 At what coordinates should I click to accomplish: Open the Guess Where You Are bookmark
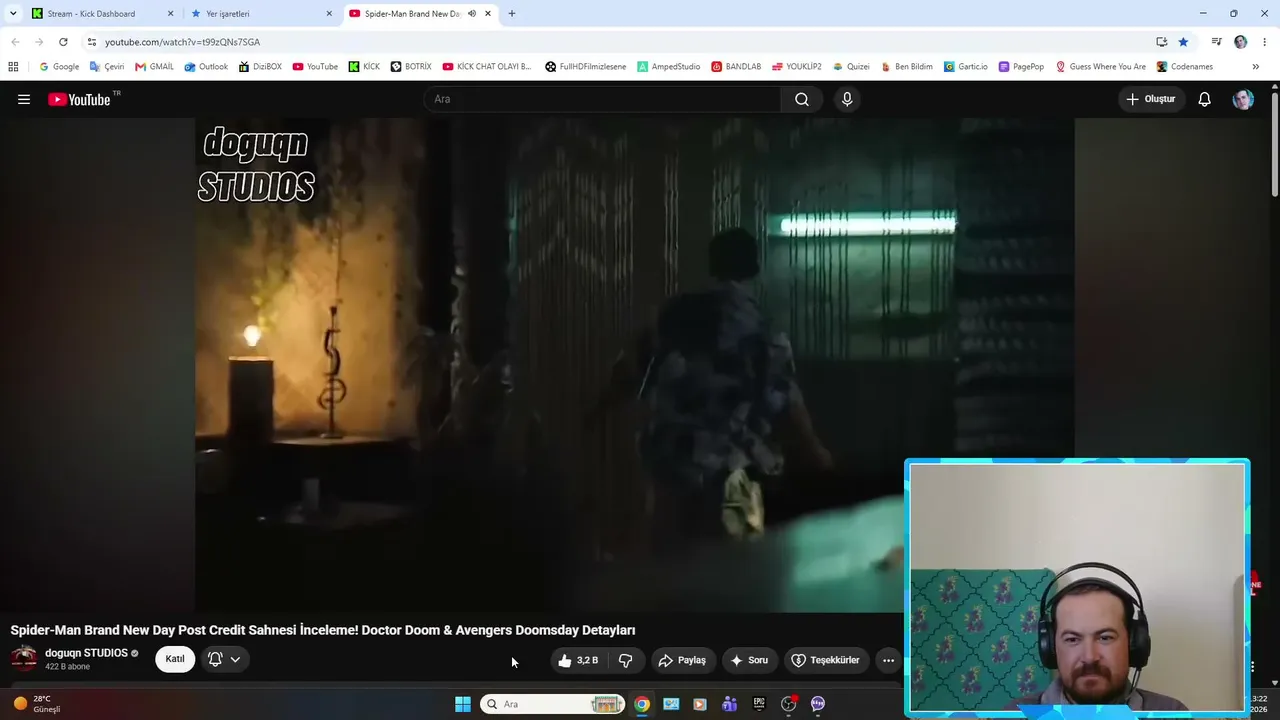point(1101,67)
